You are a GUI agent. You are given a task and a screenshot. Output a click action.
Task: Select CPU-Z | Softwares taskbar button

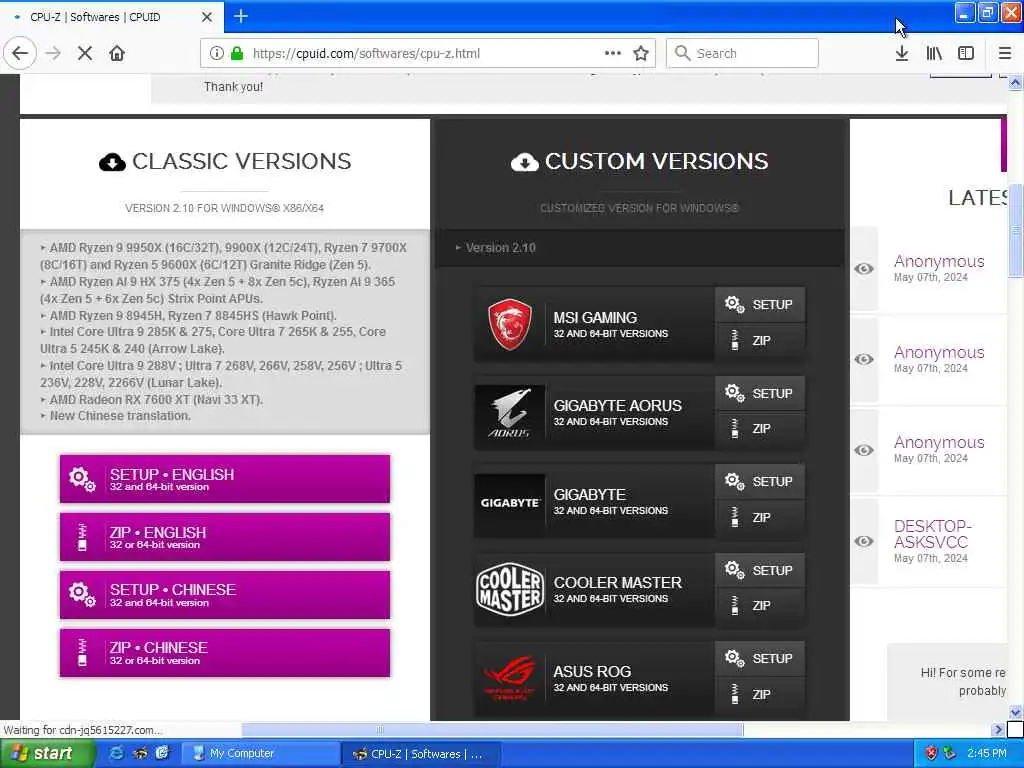pos(421,754)
